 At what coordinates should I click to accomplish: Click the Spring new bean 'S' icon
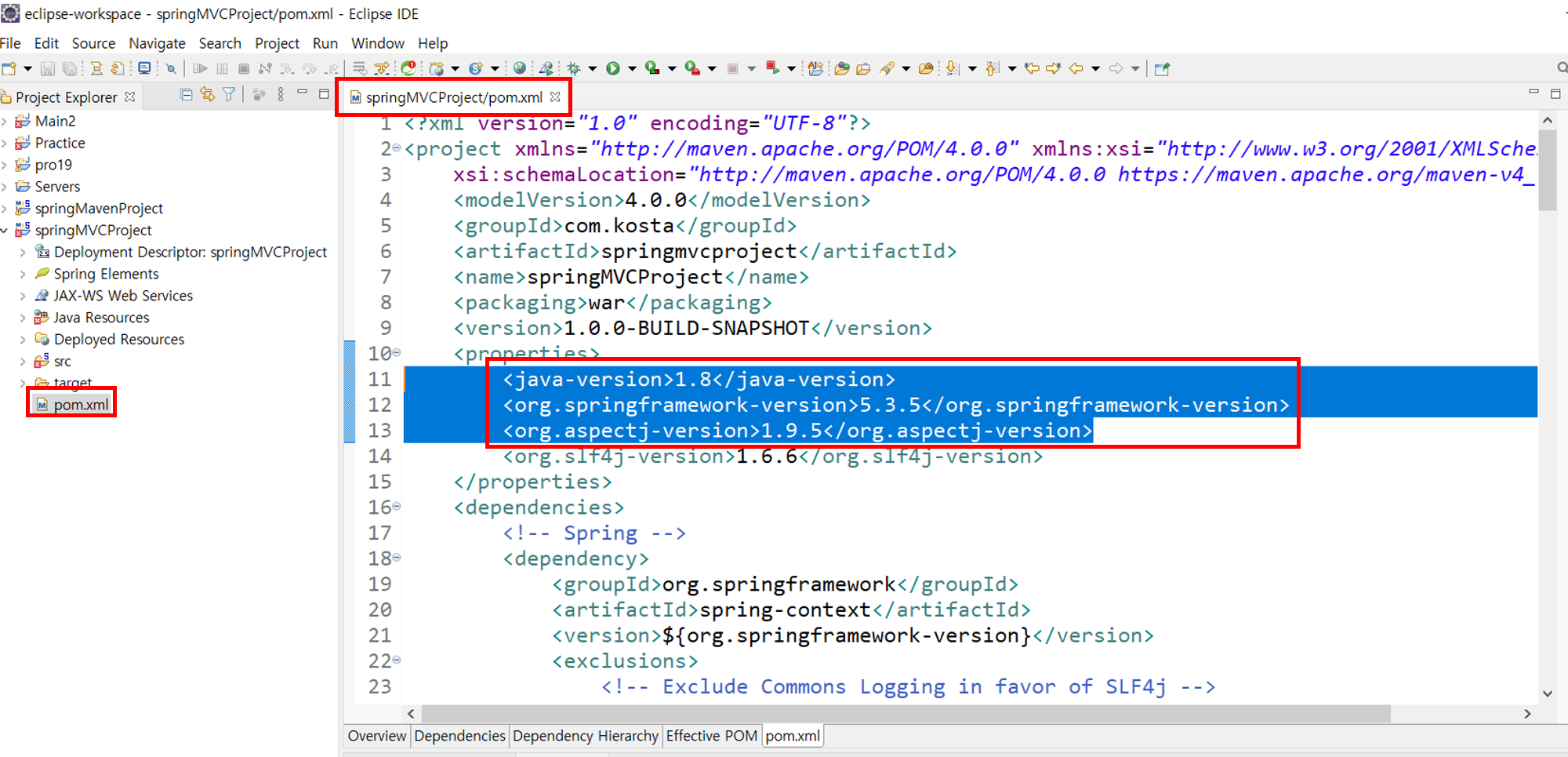(x=476, y=68)
